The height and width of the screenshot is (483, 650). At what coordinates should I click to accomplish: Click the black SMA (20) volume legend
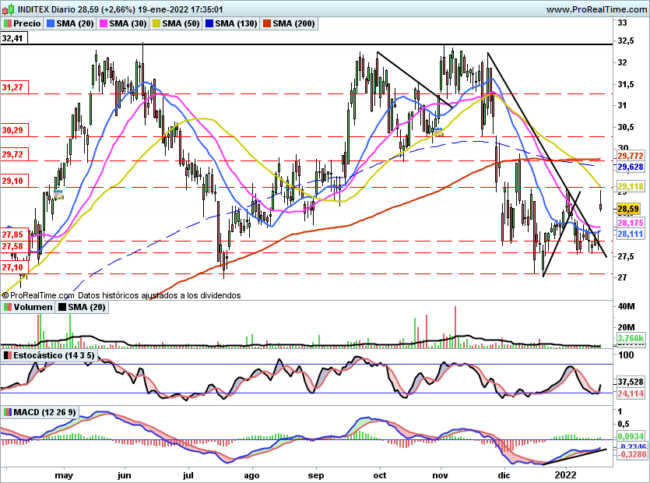tap(82, 307)
